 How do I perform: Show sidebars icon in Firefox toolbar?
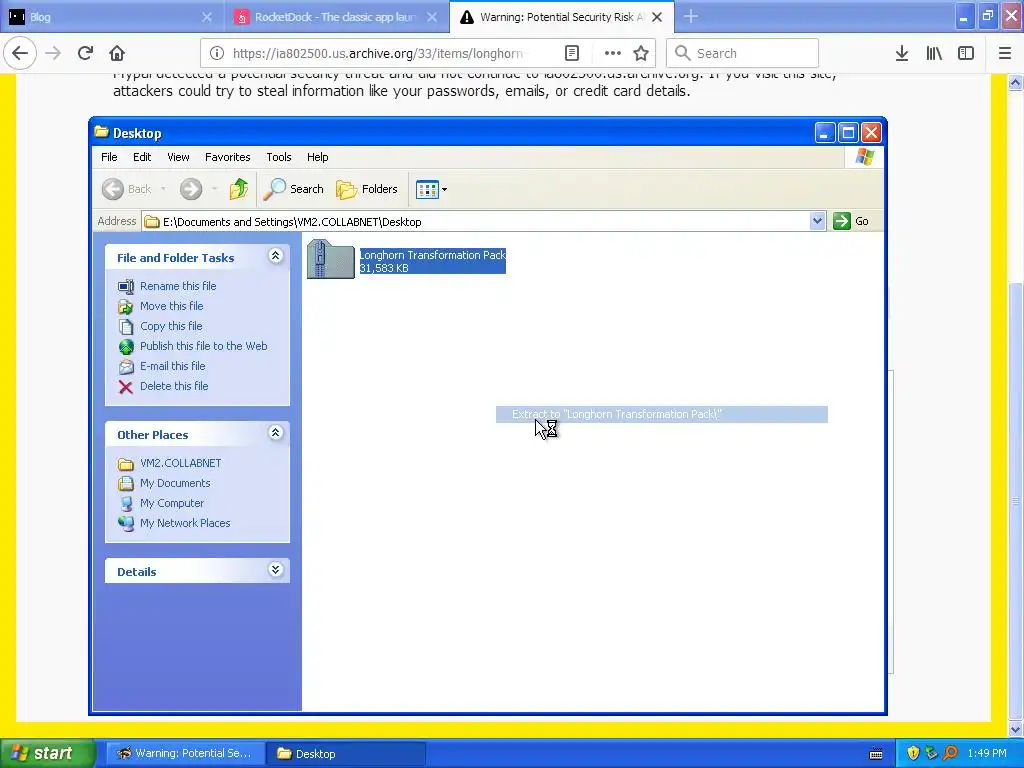coord(966,53)
